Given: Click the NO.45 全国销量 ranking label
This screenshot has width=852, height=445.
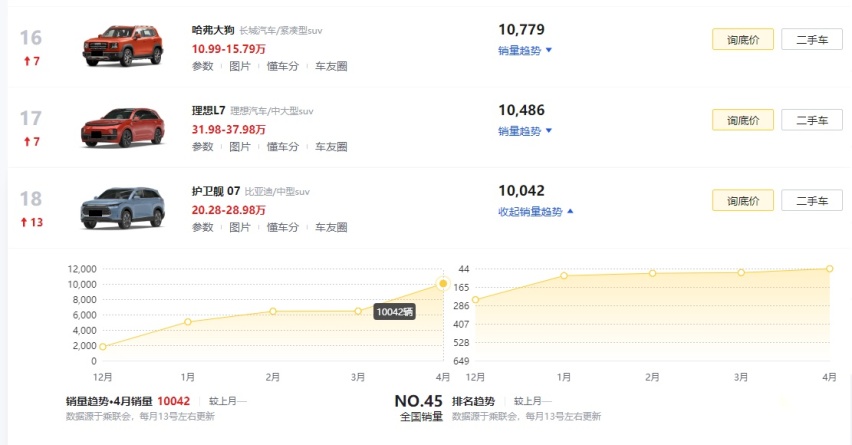Looking at the screenshot, I should coord(419,408).
